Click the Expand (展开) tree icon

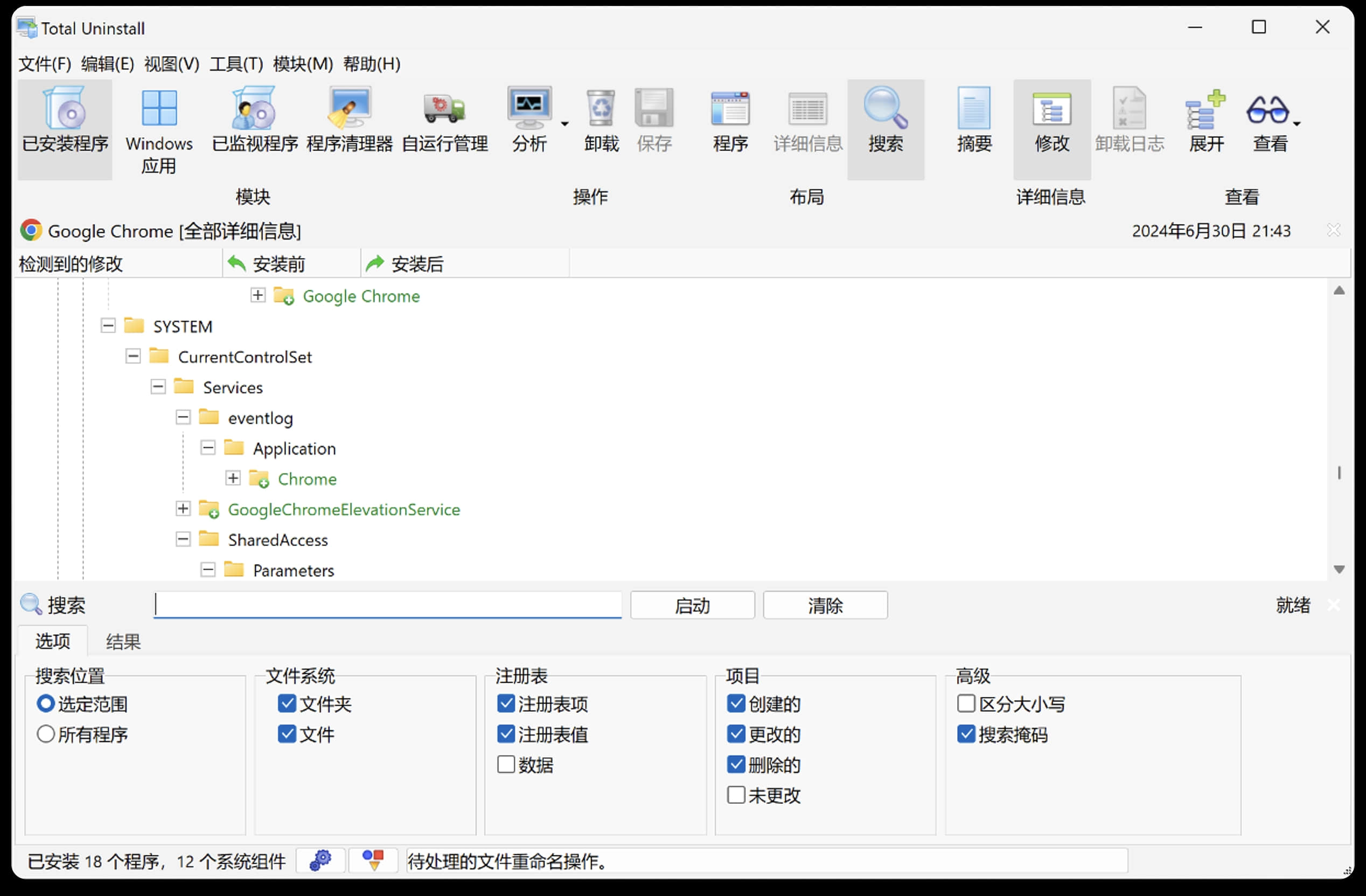pos(1205,109)
